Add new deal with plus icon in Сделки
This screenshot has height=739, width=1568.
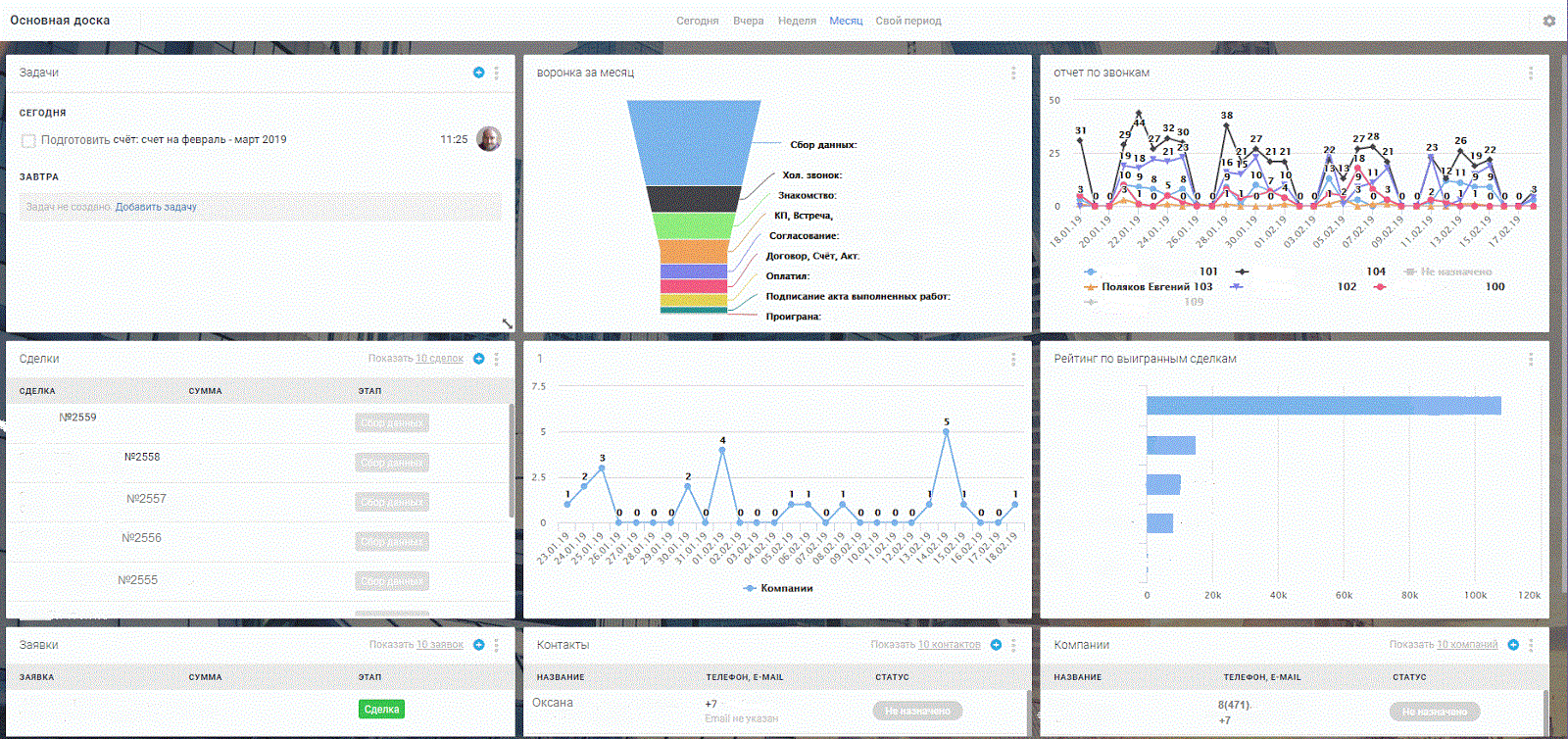(479, 359)
